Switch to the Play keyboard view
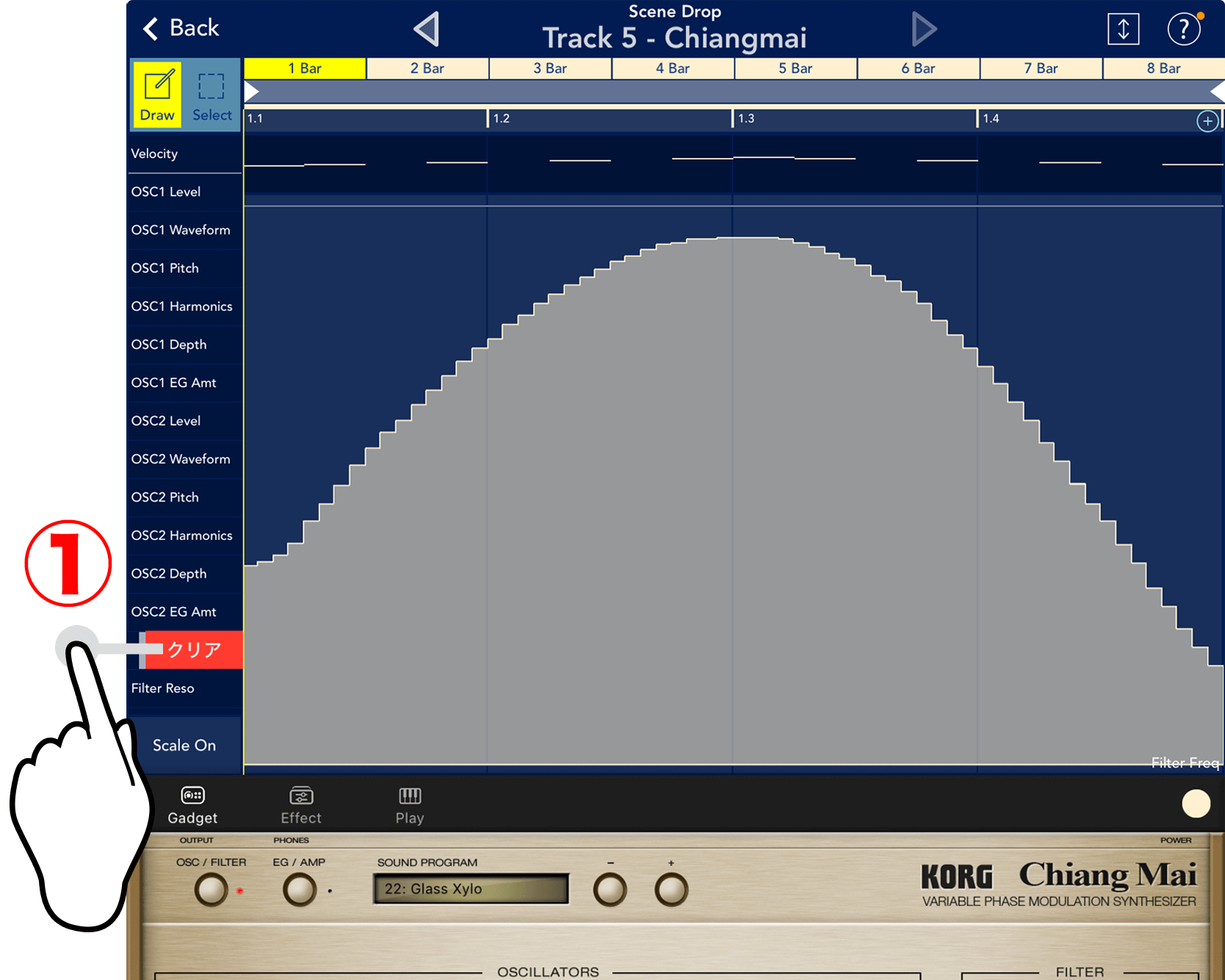 tap(410, 806)
